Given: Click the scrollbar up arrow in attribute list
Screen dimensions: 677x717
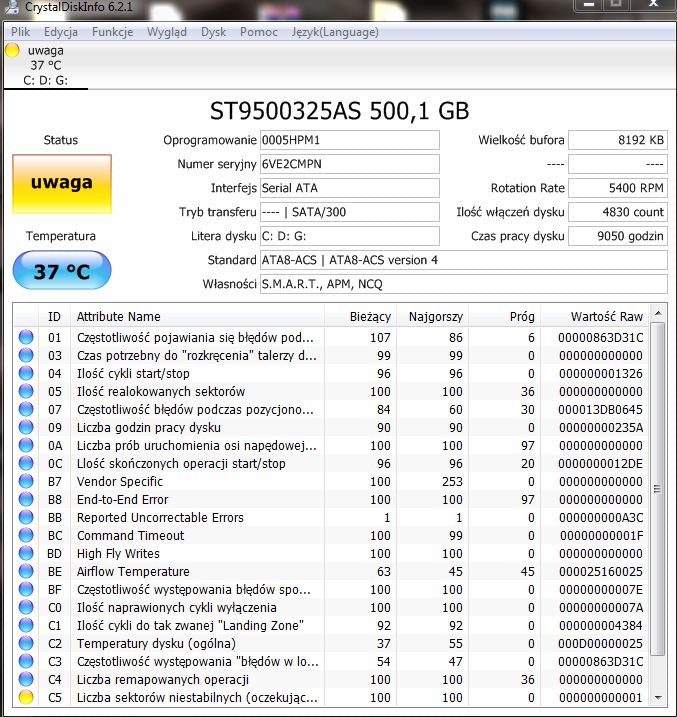Looking at the screenshot, I should [658, 313].
